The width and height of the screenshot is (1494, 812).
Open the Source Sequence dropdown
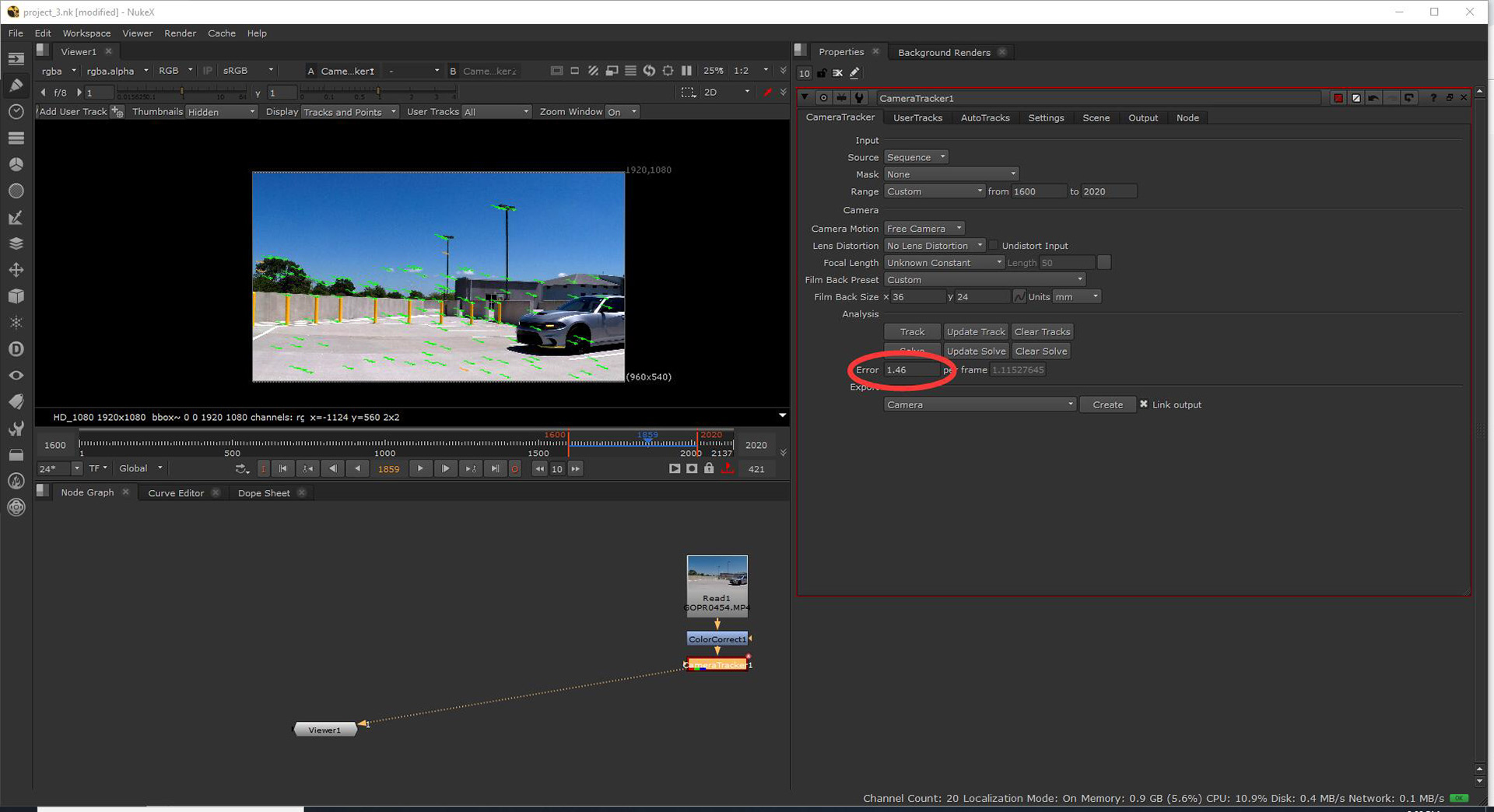[916, 157]
